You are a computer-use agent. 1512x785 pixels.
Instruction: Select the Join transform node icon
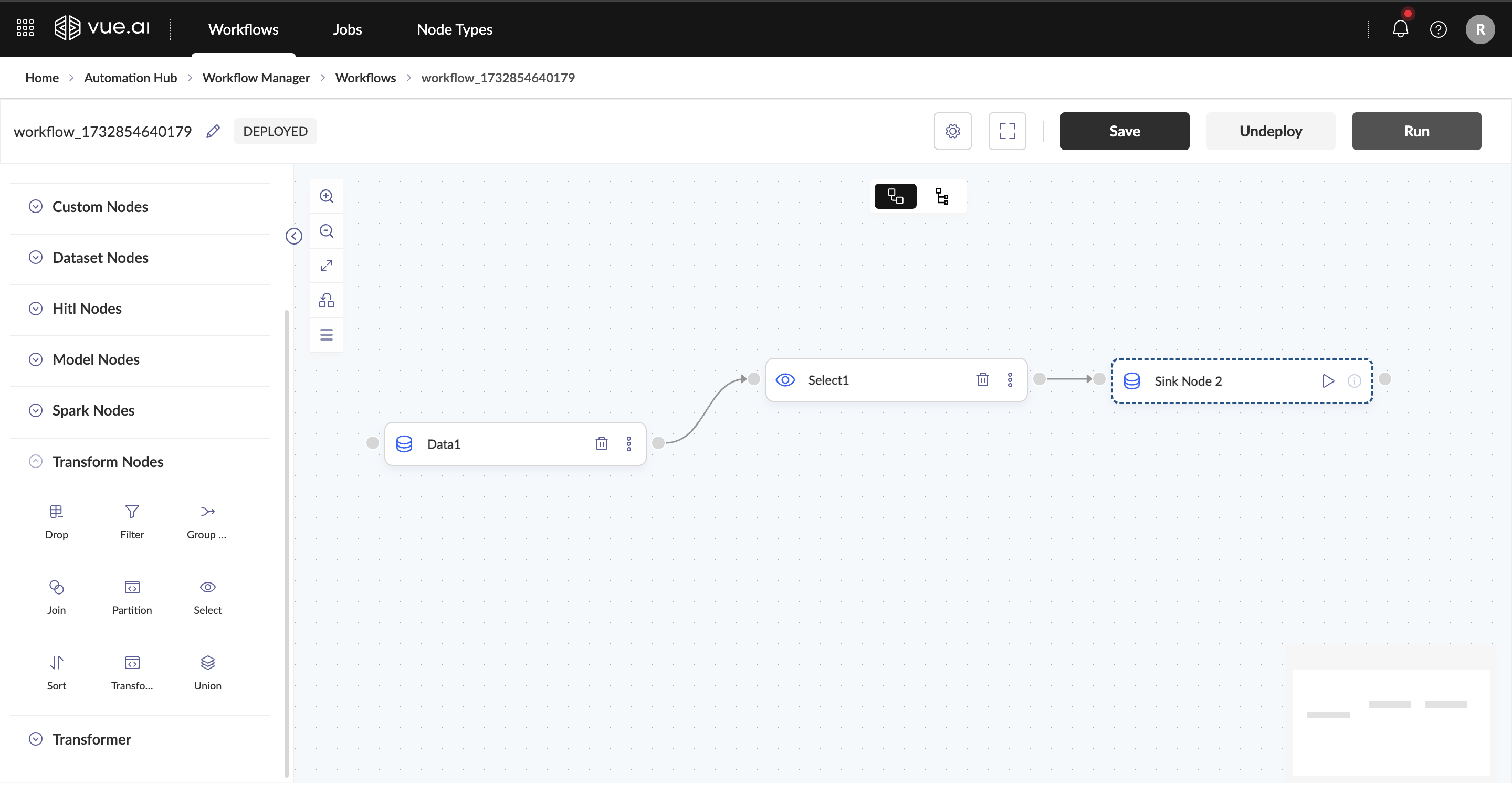coord(56,587)
